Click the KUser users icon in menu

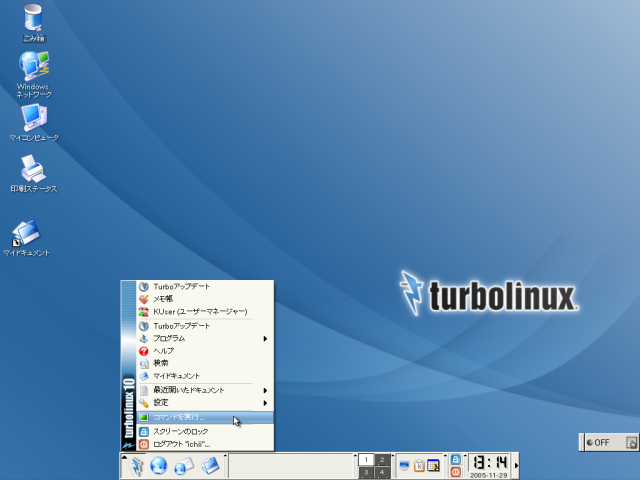click(144, 312)
